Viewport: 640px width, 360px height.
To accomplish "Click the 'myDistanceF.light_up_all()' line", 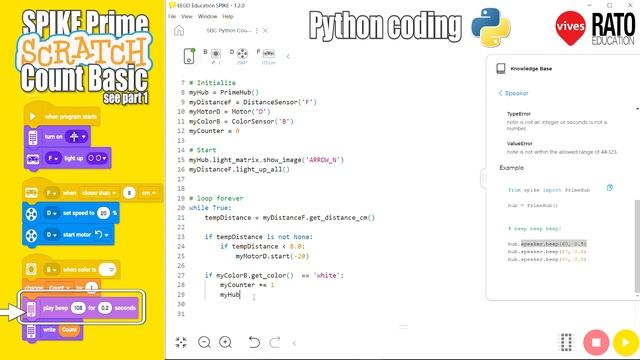I will coord(239,169).
